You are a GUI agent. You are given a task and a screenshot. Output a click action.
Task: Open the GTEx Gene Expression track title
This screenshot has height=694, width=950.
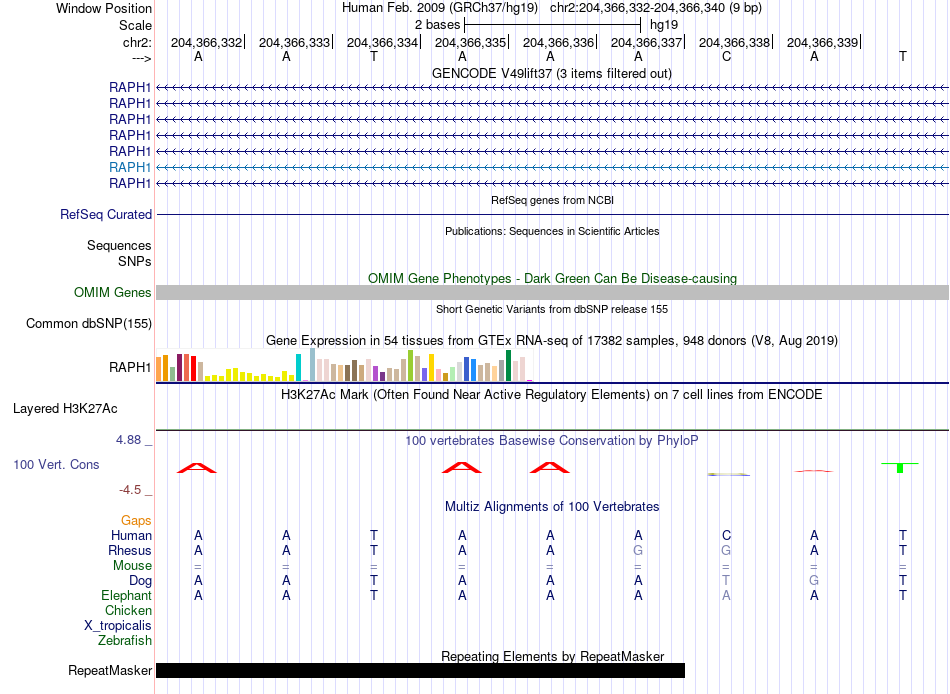[552, 341]
